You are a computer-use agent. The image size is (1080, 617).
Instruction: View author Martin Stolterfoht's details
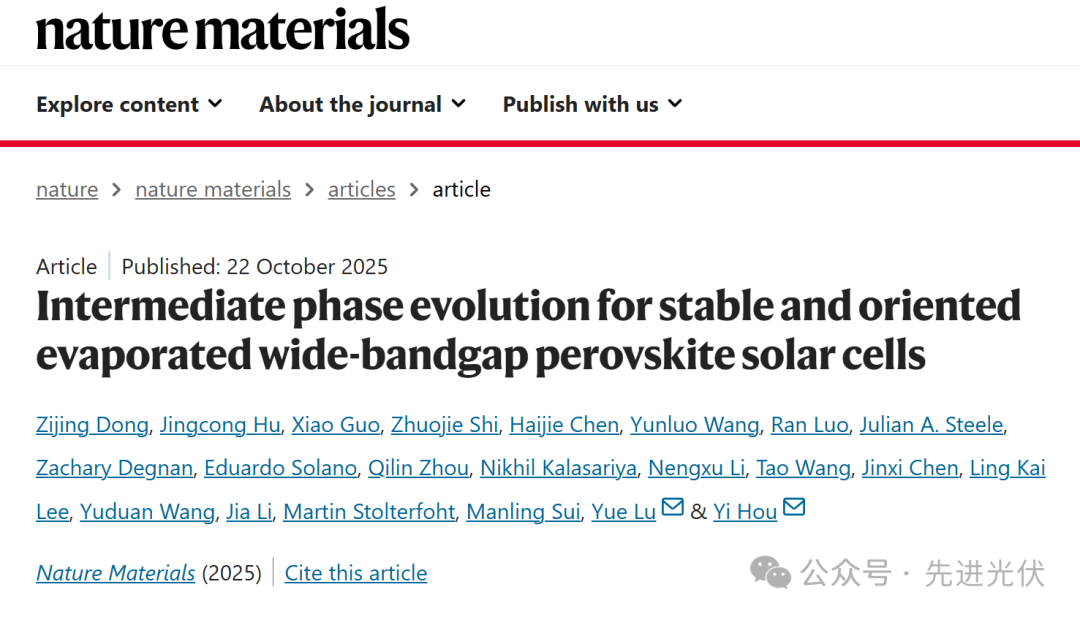click(369, 512)
